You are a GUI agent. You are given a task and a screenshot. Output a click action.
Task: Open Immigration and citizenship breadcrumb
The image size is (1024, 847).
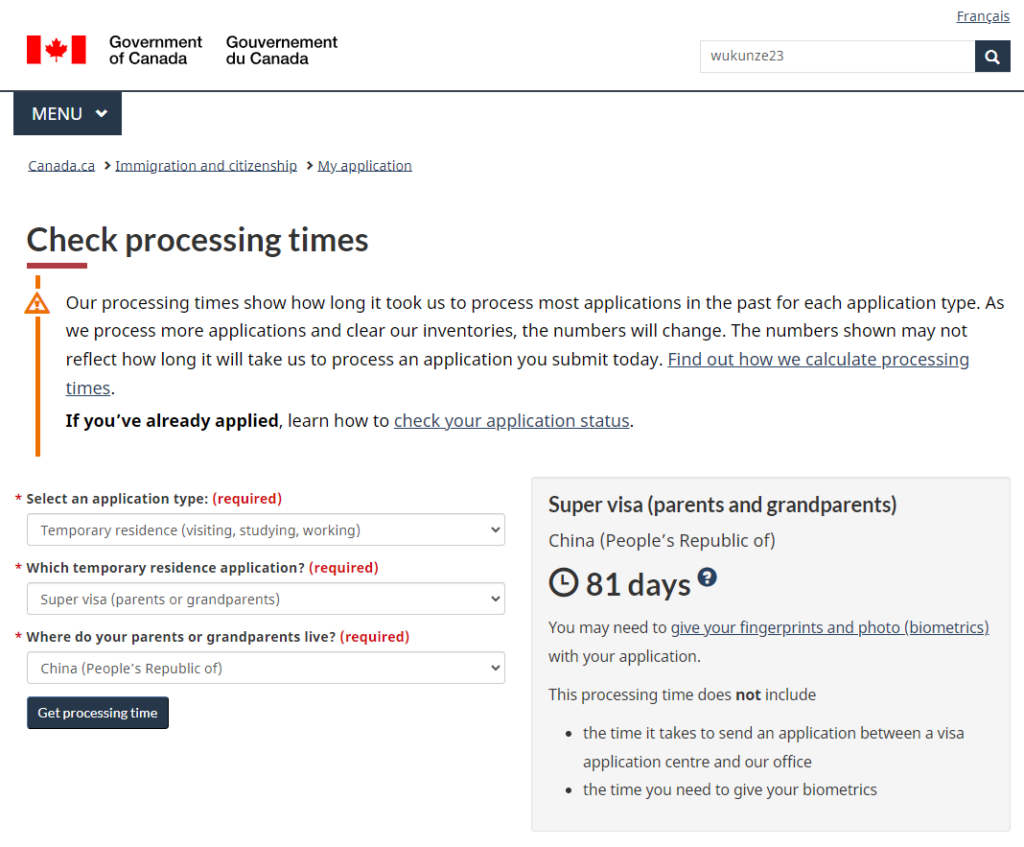(x=206, y=166)
